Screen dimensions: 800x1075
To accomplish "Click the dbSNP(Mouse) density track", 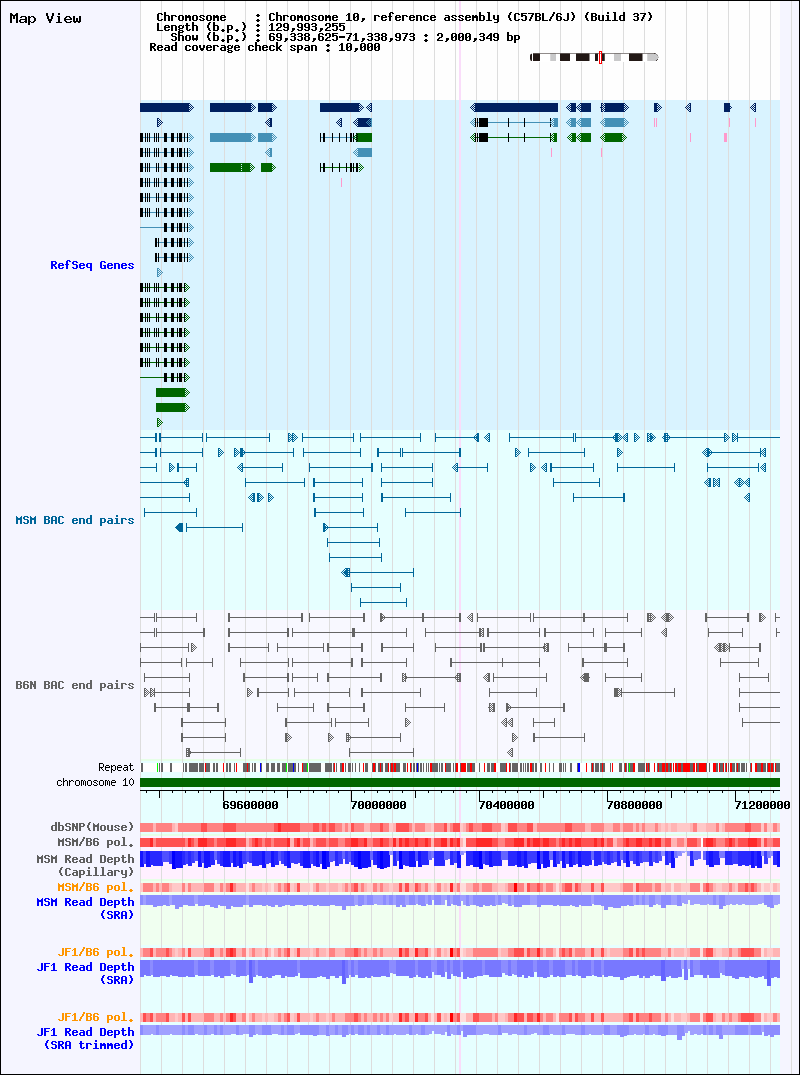I will tap(460, 828).
